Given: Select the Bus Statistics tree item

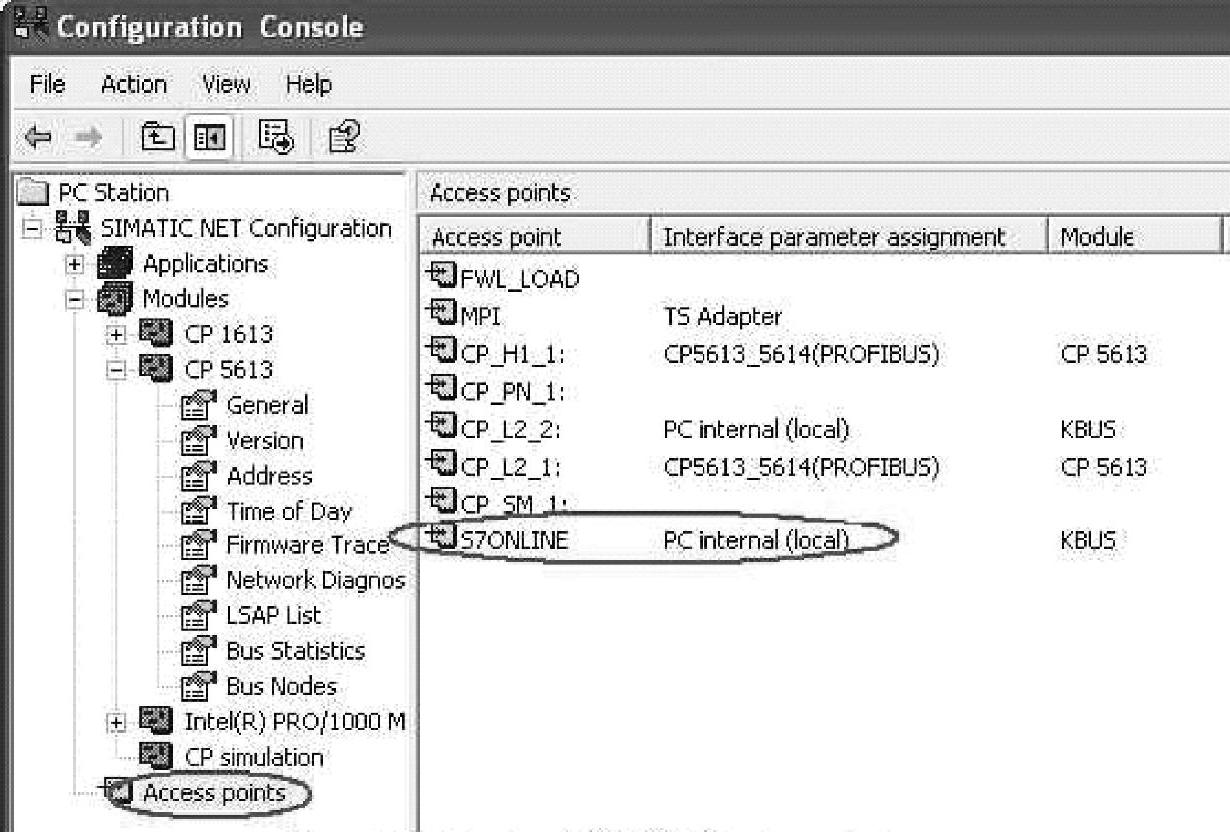Looking at the screenshot, I should pos(296,651).
